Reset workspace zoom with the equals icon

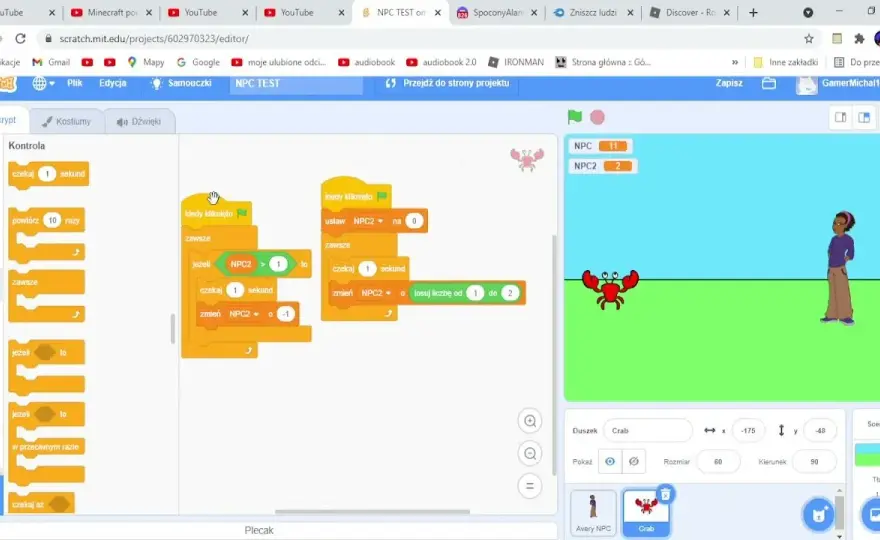[x=530, y=486]
